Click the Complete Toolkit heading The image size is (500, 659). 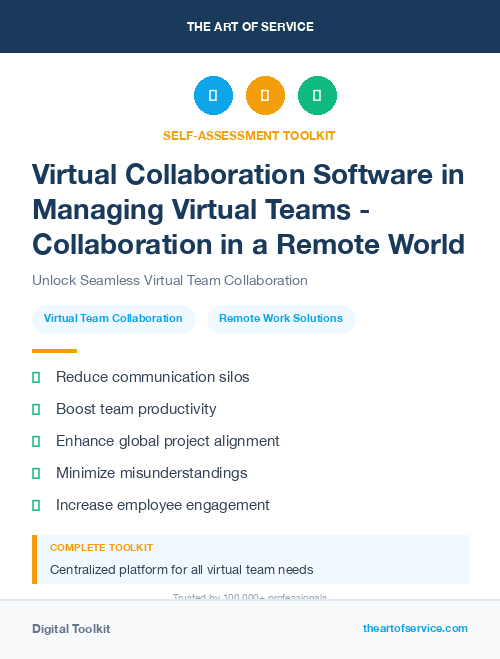[101, 548]
